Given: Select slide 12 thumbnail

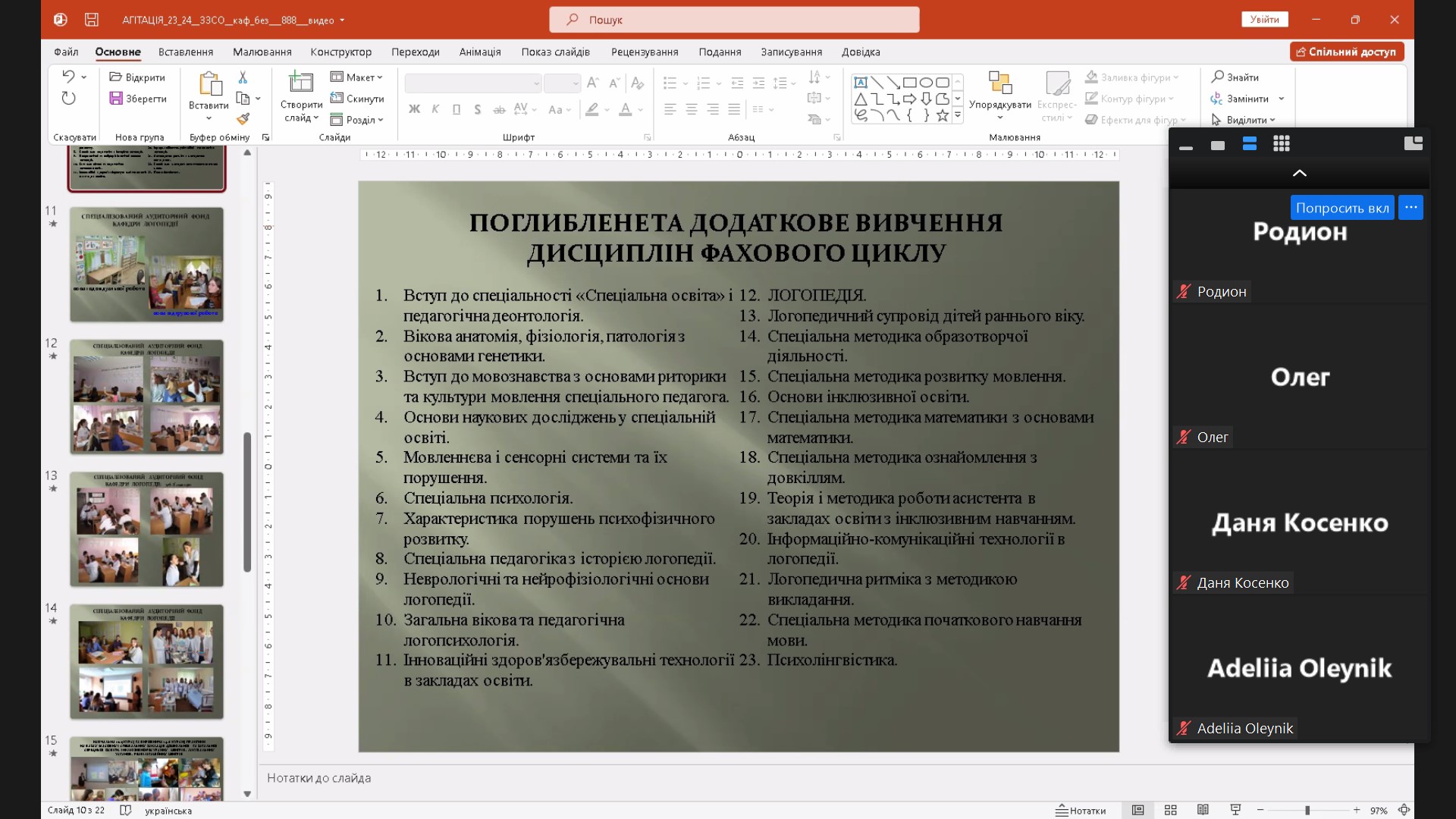Looking at the screenshot, I should [147, 397].
